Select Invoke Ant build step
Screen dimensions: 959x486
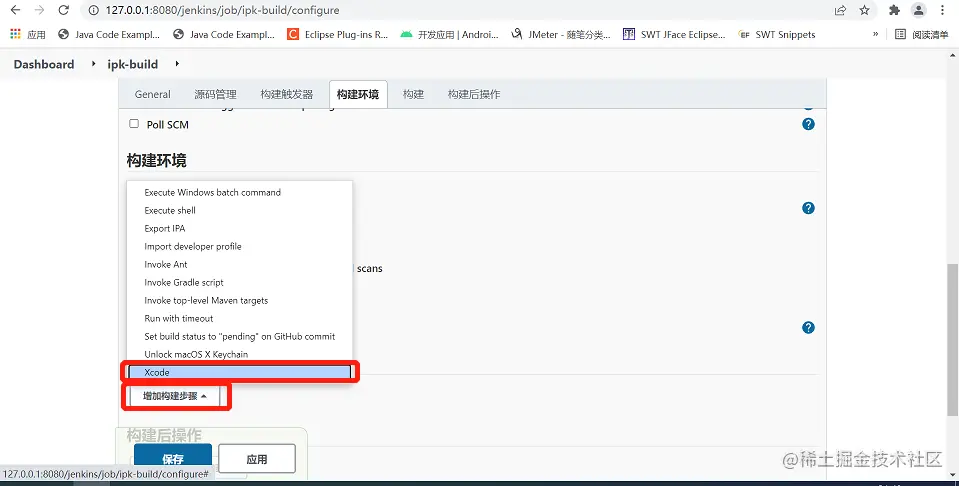point(239,264)
